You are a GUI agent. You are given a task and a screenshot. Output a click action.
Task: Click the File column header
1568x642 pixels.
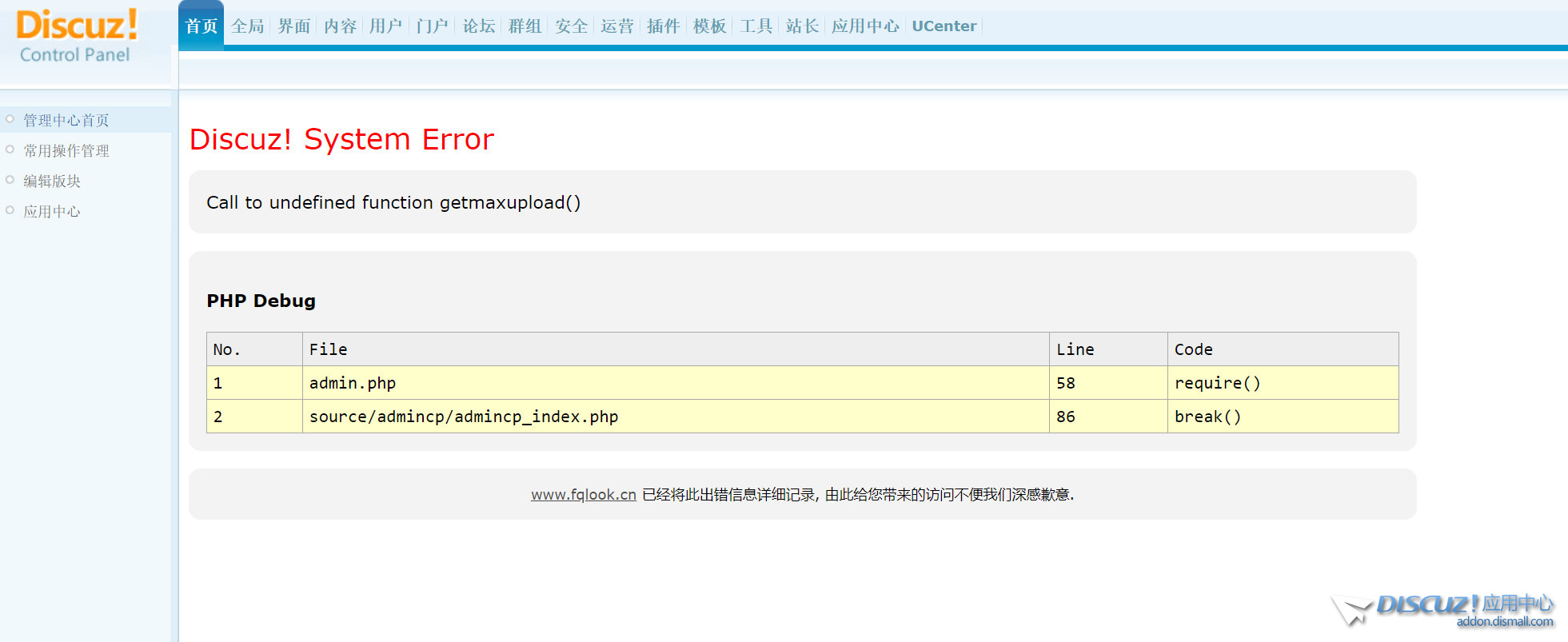click(676, 349)
